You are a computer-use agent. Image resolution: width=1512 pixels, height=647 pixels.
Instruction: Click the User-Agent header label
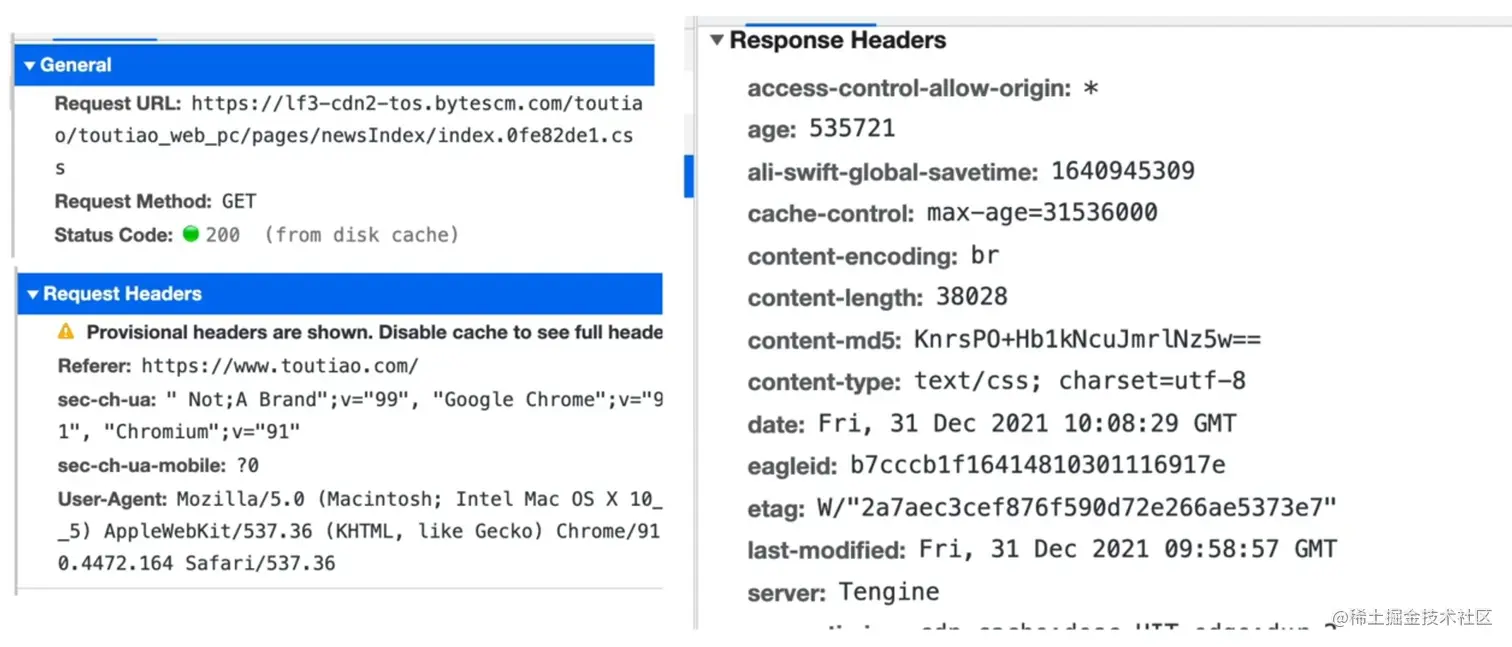click(x=112, y=499)
